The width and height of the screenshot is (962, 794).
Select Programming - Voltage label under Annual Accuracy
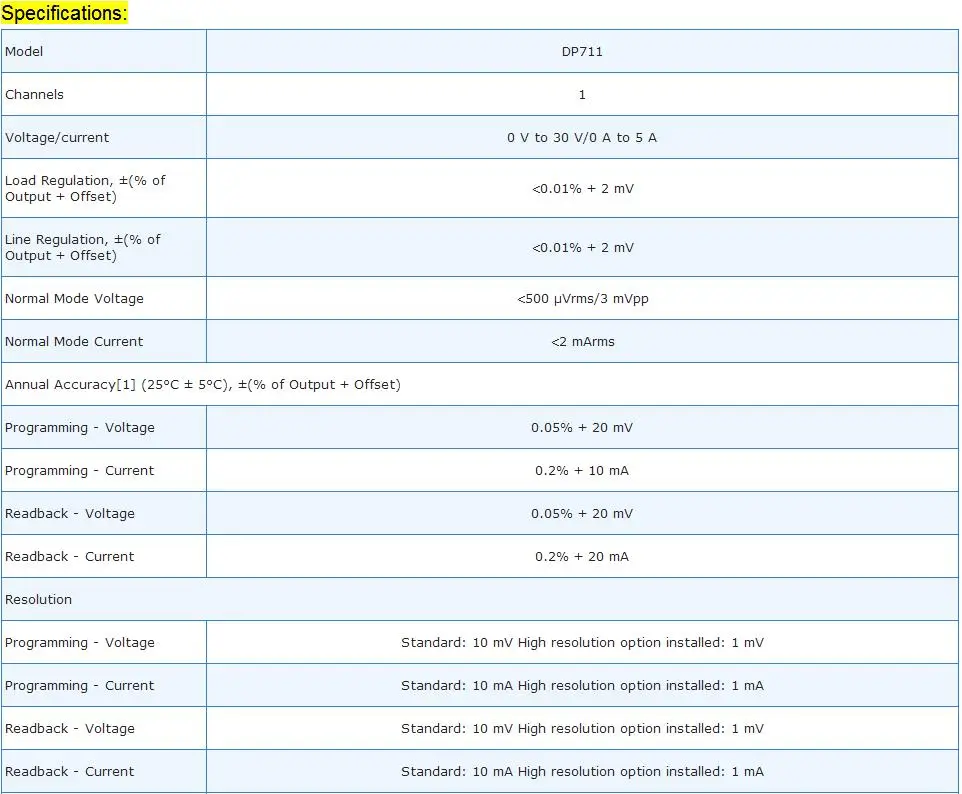(x=80, y=428)
